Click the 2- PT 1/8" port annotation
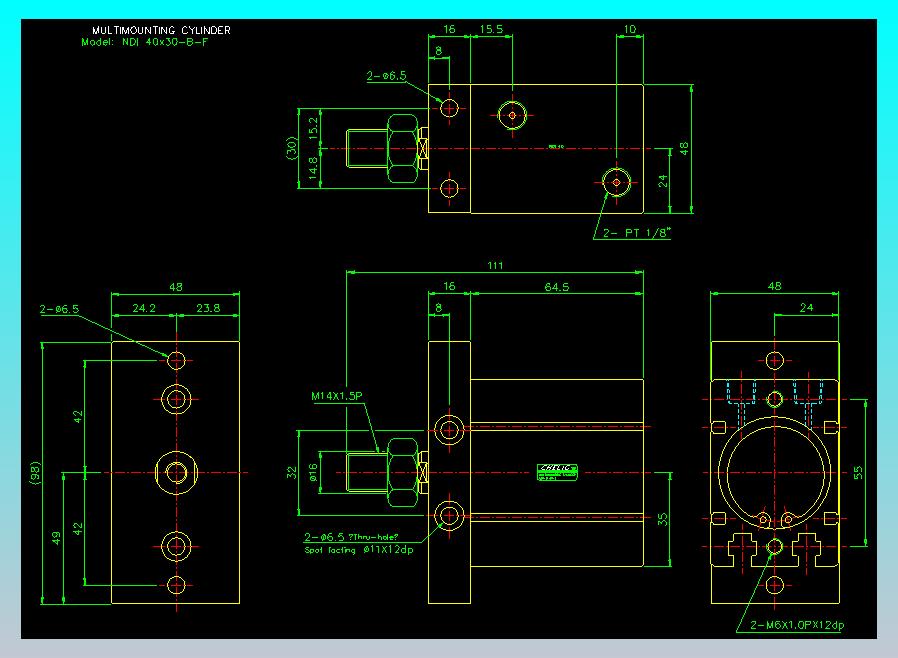Screen dimensions: 898x658 coord(637,233)
